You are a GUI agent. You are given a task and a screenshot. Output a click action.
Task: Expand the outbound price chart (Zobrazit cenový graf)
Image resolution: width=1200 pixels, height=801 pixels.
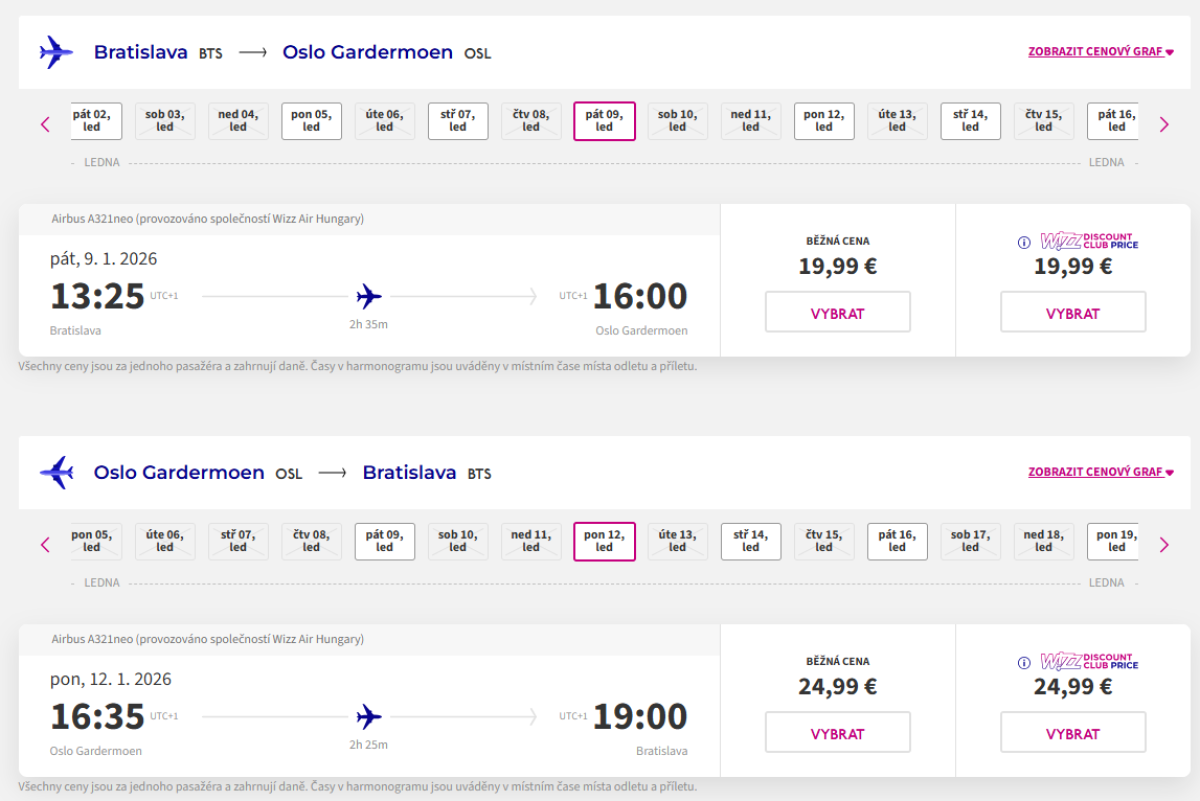(1100, 52)
